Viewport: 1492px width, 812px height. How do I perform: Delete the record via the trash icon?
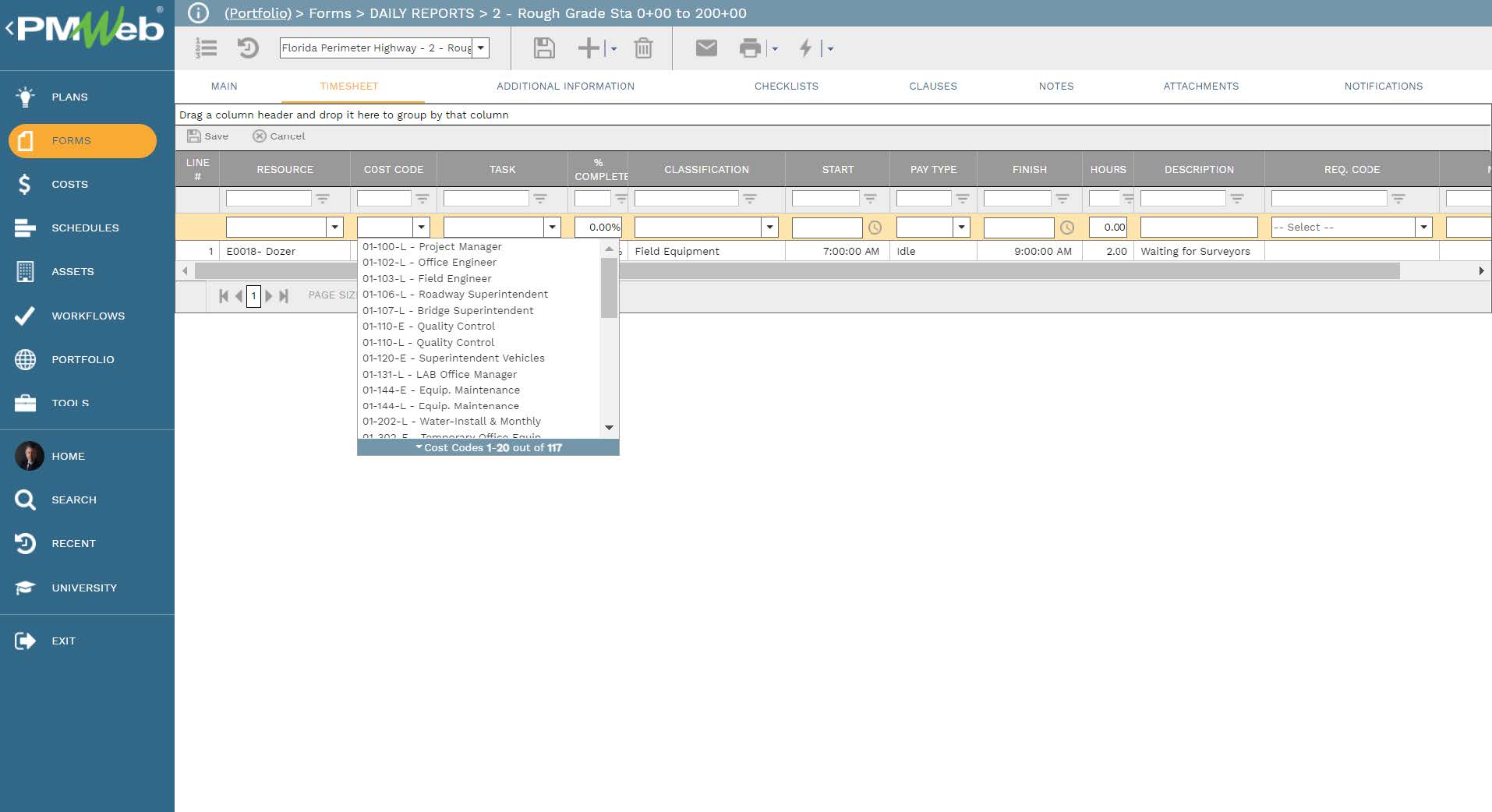tap(642, 48)
